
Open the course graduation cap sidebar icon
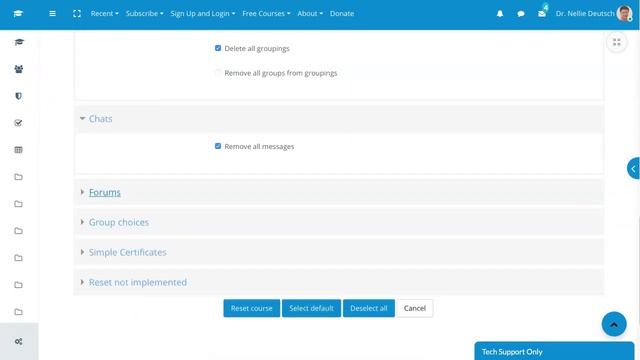[x=18, y=42]
